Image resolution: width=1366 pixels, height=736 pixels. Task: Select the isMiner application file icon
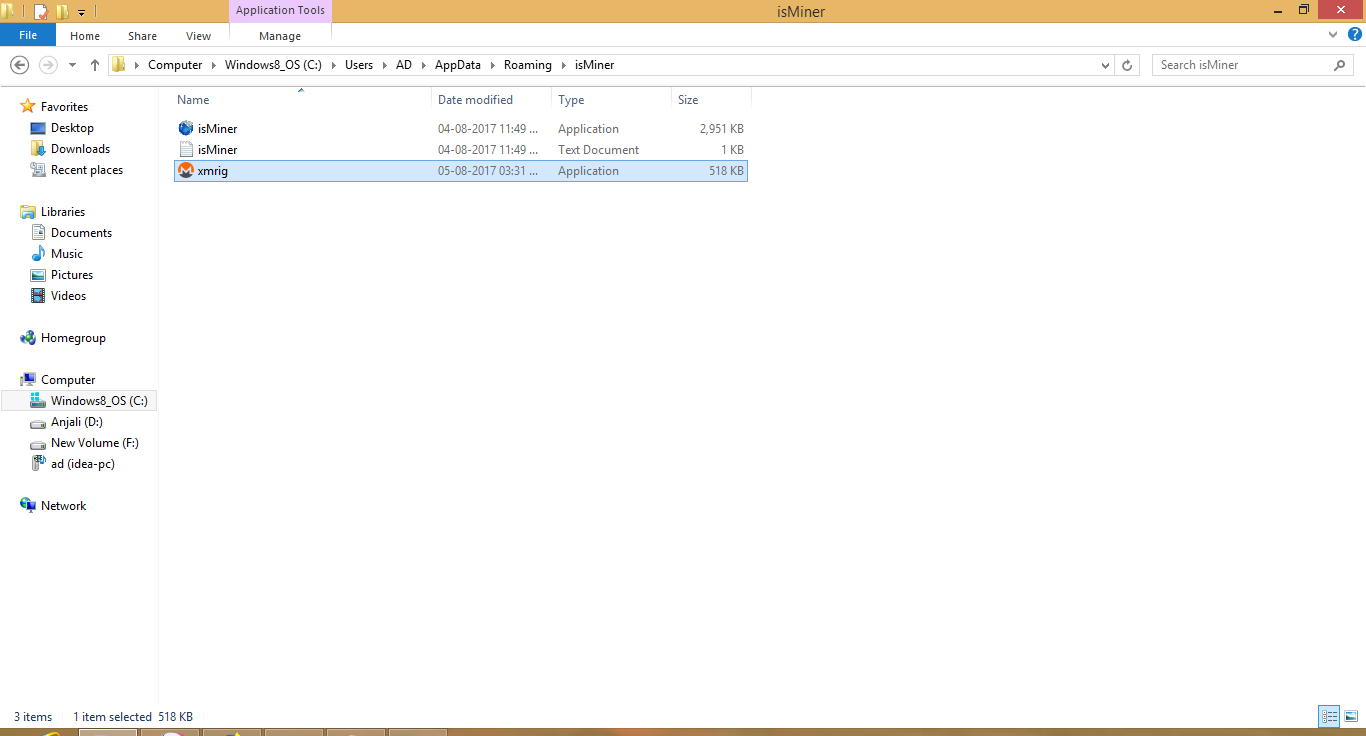coord(186,128)
